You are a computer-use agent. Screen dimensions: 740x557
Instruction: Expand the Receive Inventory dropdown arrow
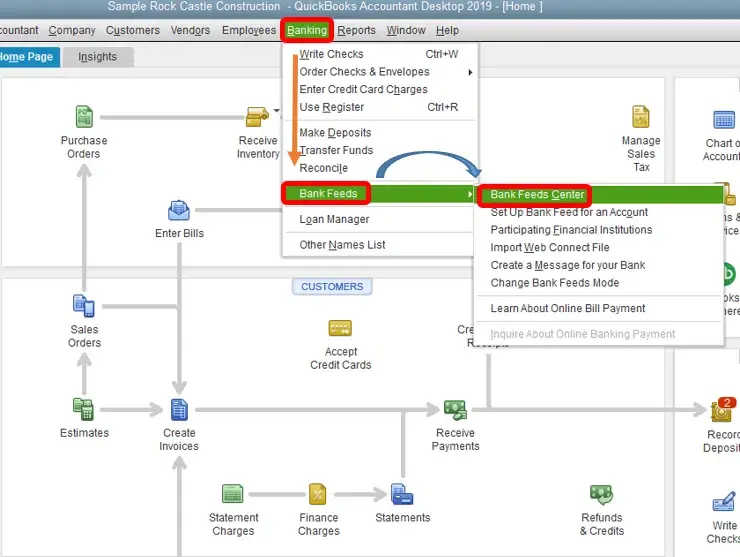click(x=276, y=112)
